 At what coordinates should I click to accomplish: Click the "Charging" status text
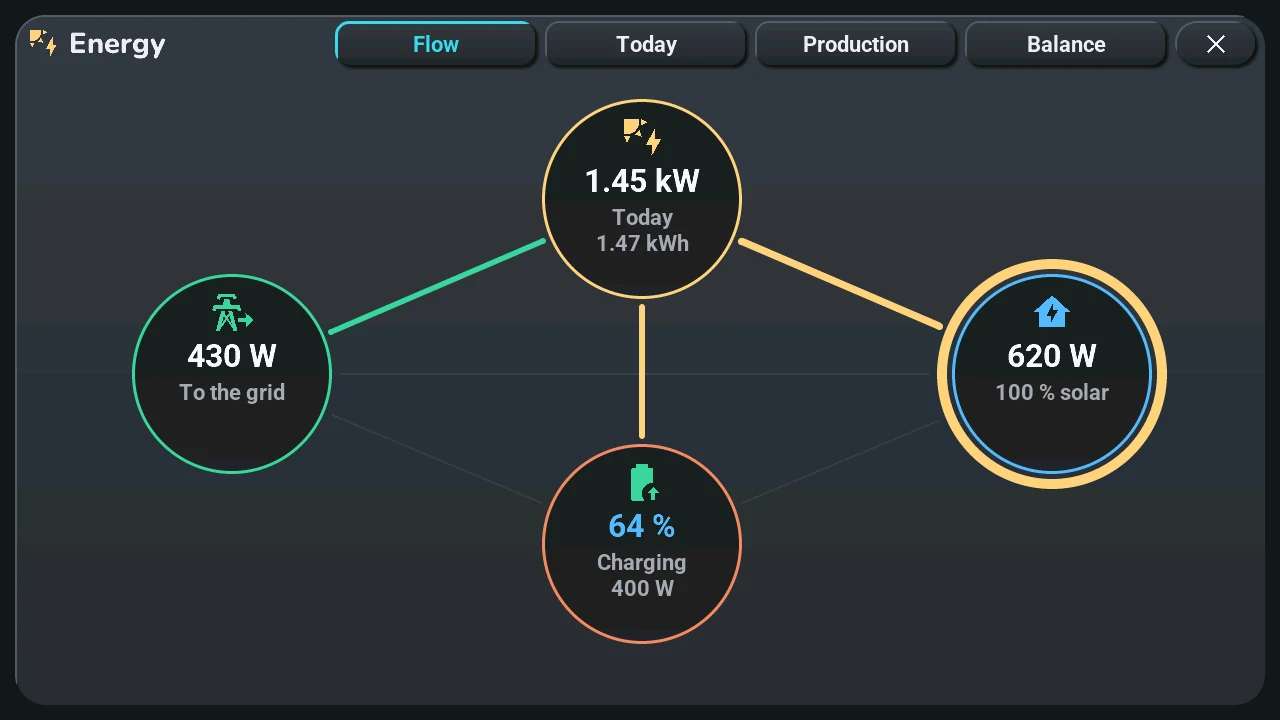point(642,562)
